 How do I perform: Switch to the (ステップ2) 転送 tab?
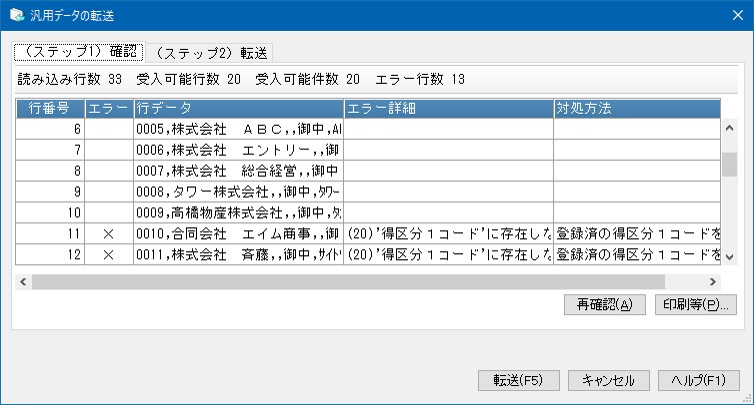tap(208, 53)
